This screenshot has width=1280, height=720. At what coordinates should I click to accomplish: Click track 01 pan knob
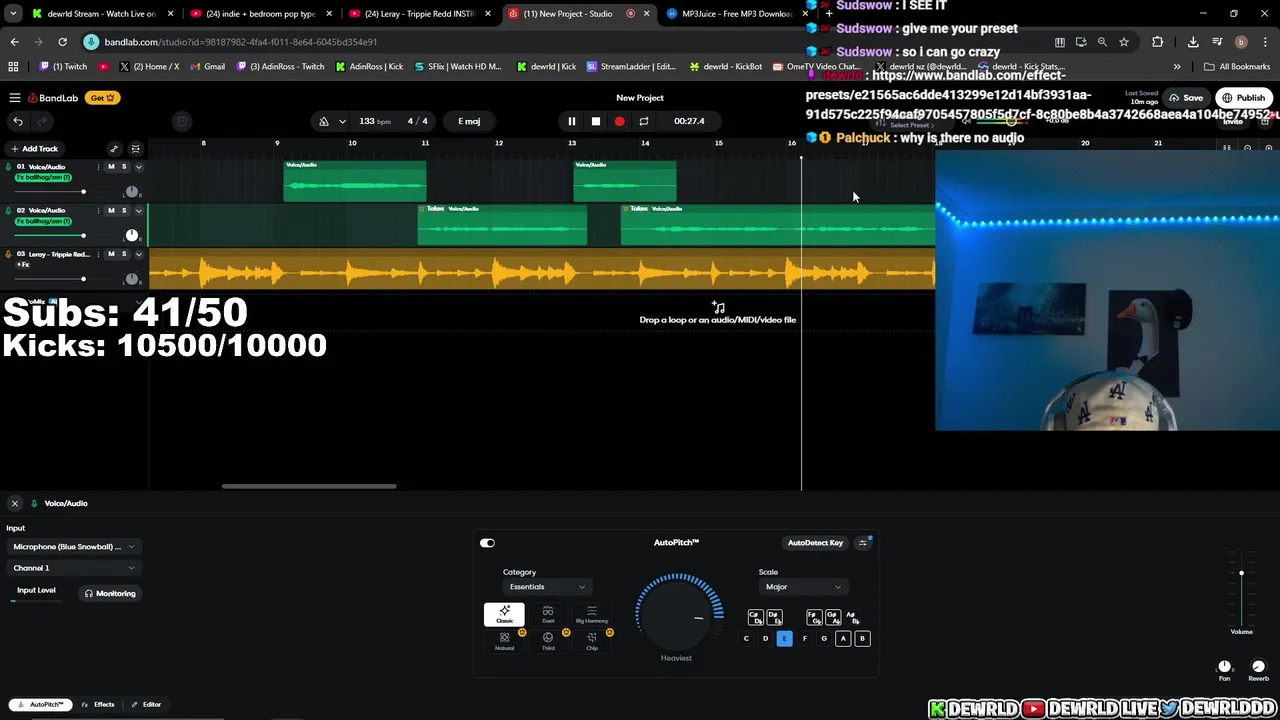pos(132,192)
